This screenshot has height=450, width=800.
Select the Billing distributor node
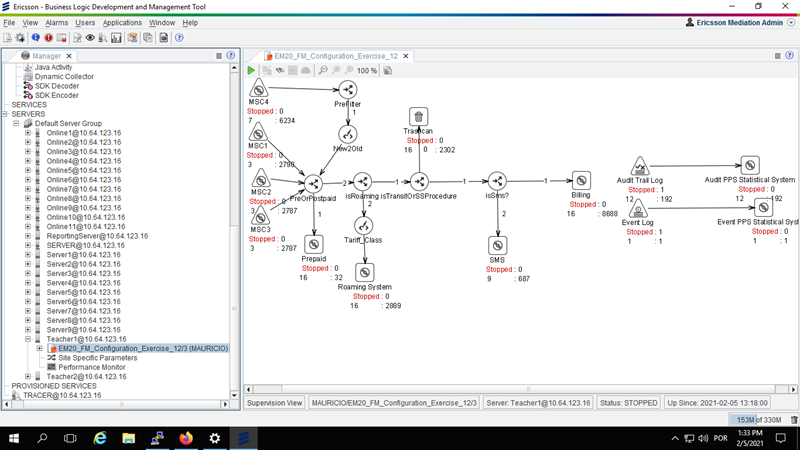click(581, 181)
